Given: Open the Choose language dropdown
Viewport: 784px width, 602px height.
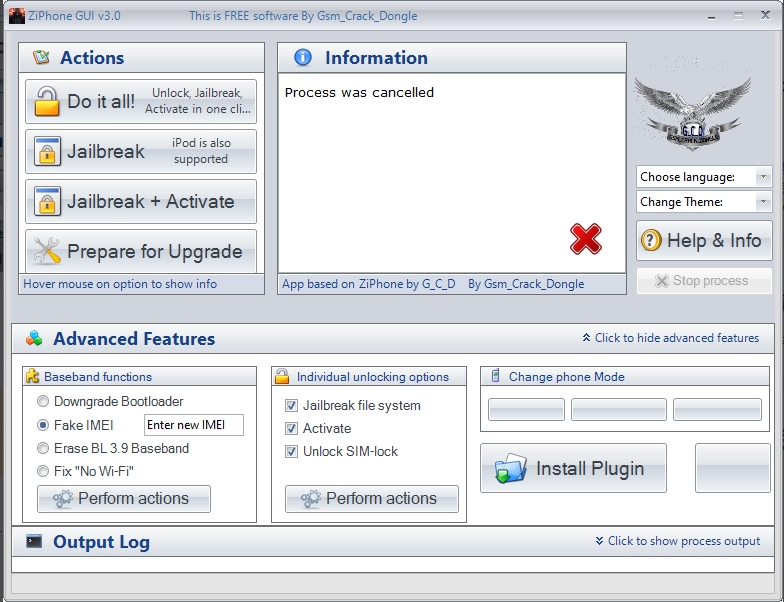Looking at the screenshot, I should coord(704,176).
